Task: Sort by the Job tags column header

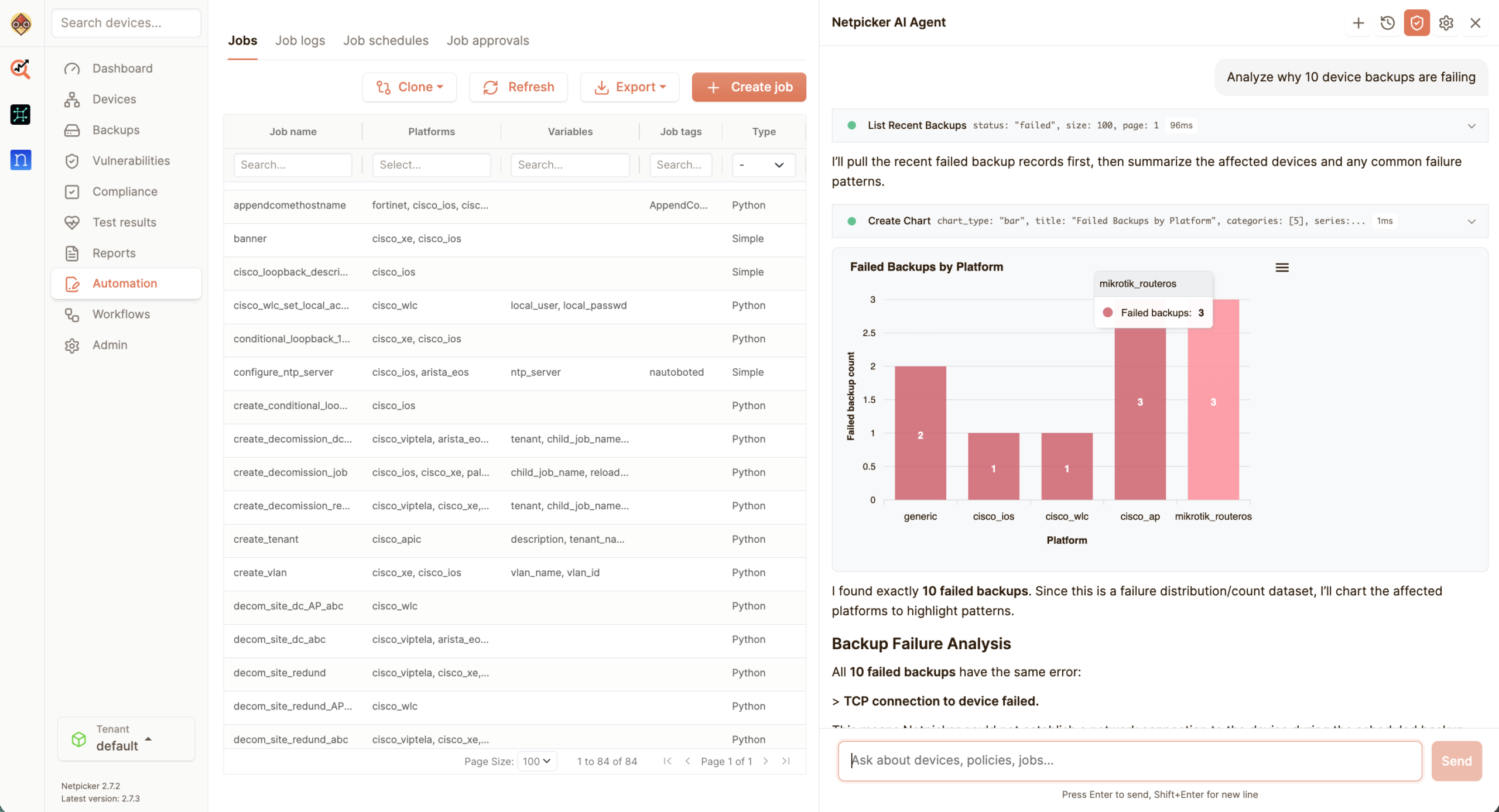Action: (681, 132)
